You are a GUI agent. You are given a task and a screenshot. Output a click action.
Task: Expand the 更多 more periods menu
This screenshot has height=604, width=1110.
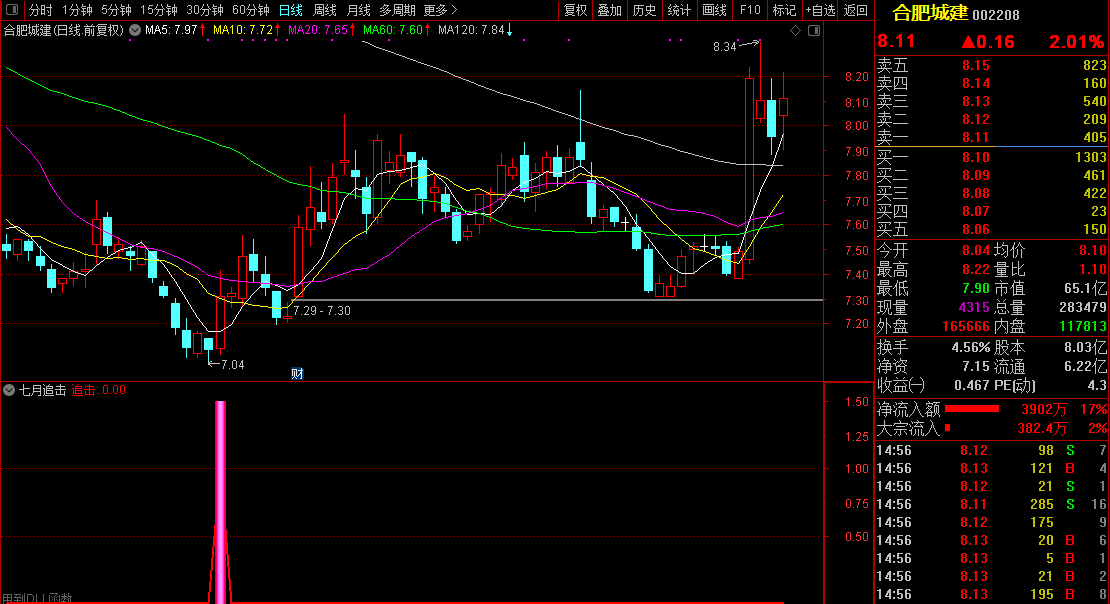tap(440, 10)
